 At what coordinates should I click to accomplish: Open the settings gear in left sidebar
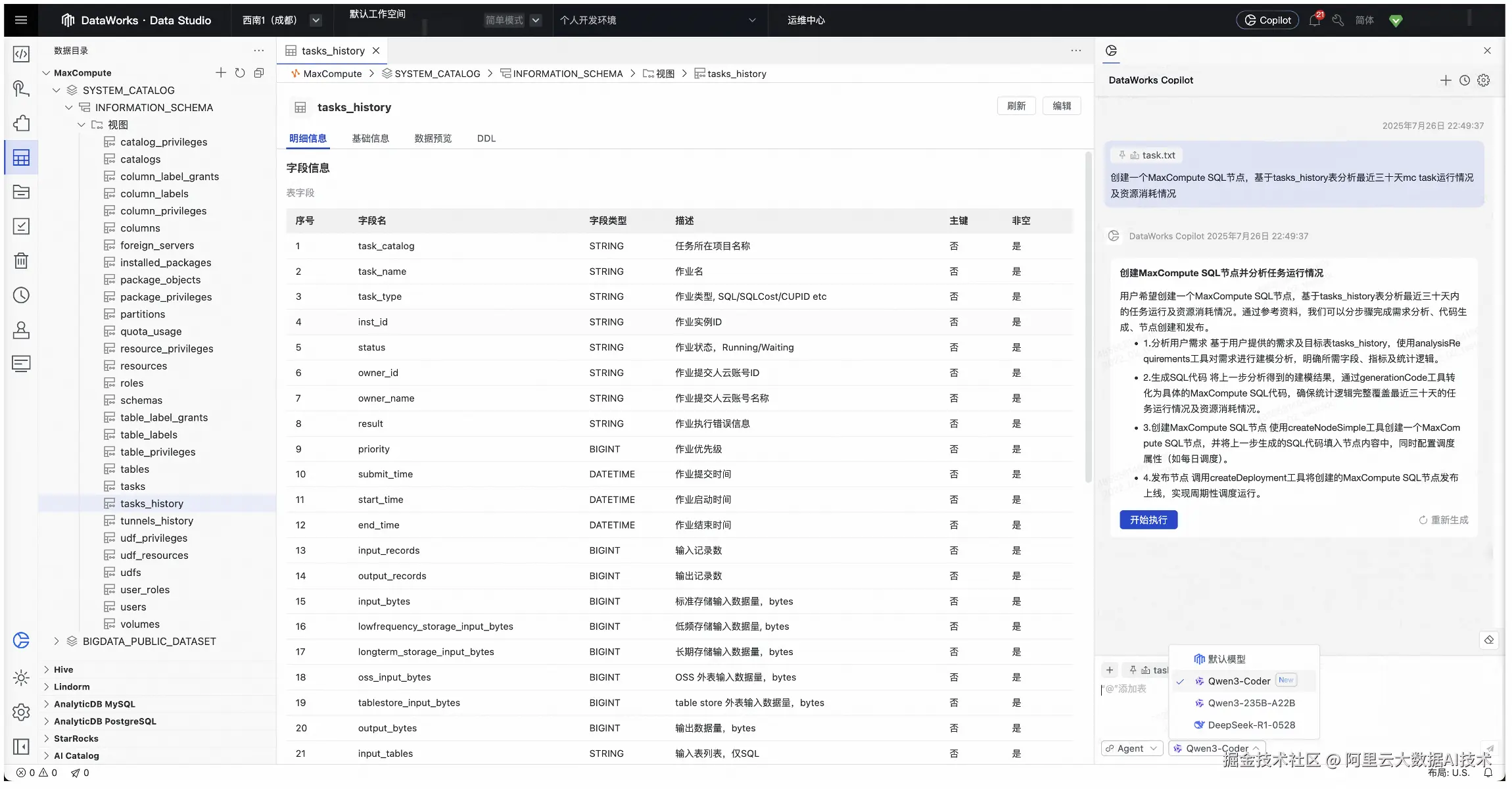(x=21, y=712)
